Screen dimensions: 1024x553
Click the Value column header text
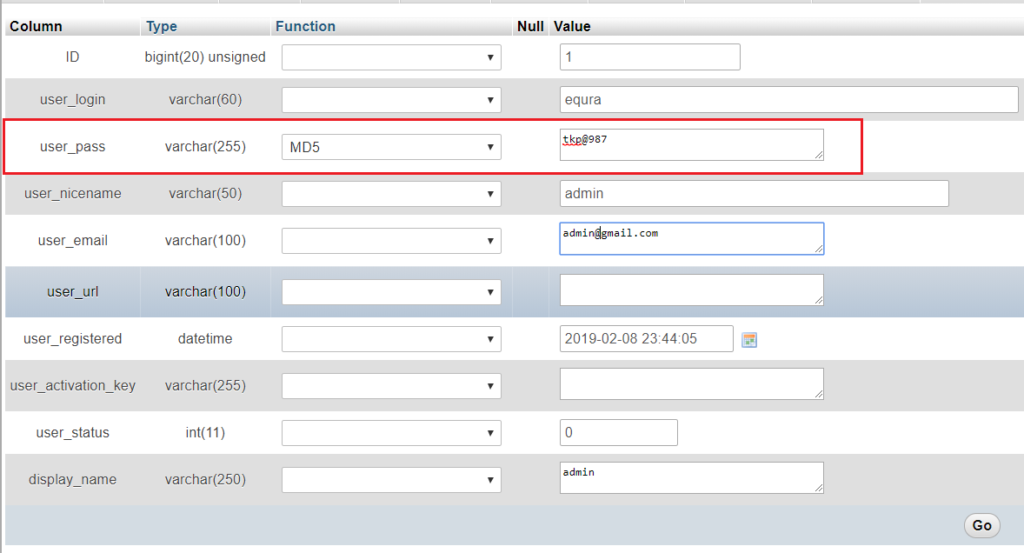pos(572,26)
